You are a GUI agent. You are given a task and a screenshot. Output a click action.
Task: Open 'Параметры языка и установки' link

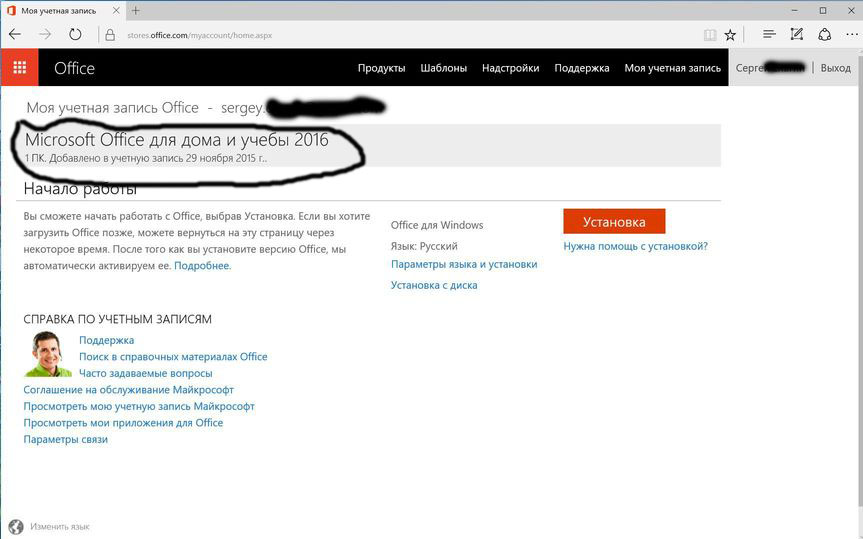coord(464,265)
